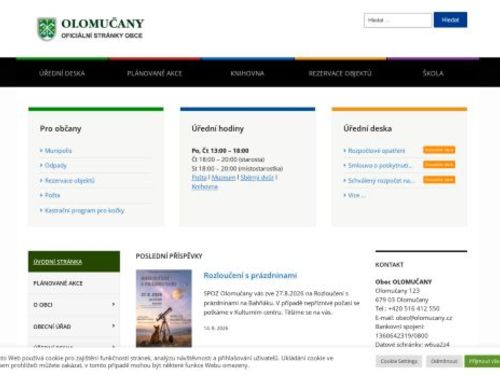
Task: Click Odmítnout in the cookie banner
Action: (x=444, y=361)
